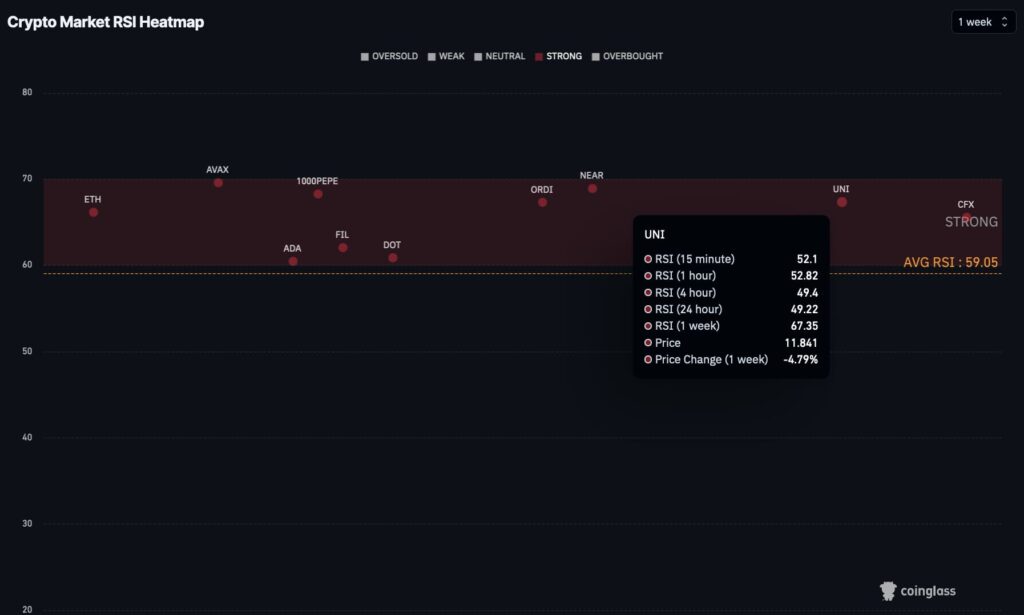Toggle the NEUTRAL legend filter
This screenshot has height=615, width=1024.
[x=500, y=56]
